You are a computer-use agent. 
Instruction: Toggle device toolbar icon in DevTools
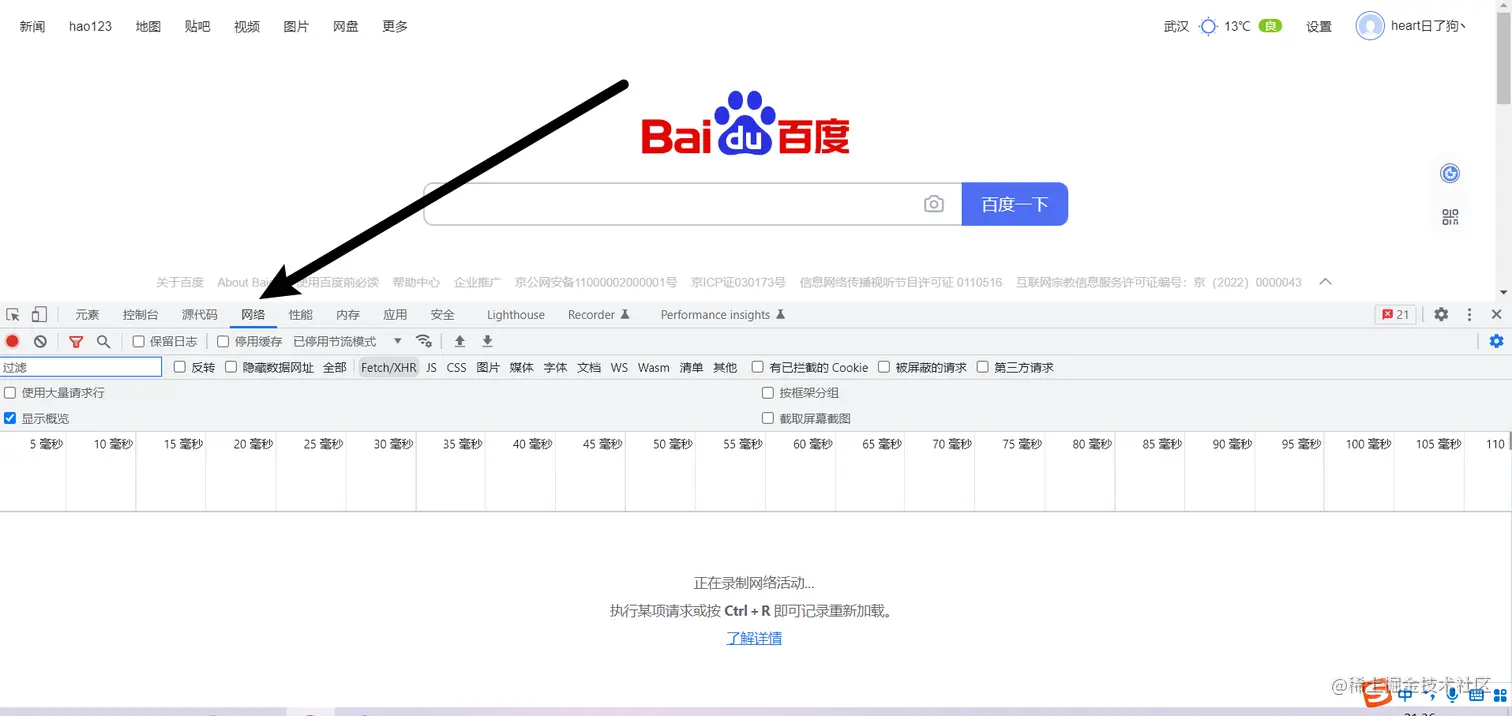tap(39, 314)
